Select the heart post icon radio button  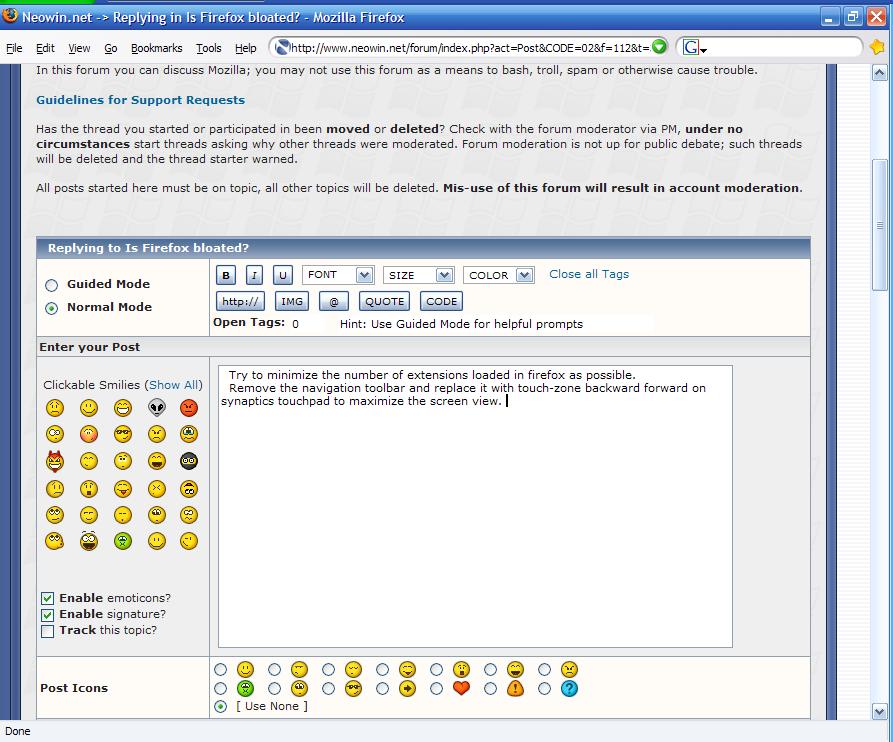pos(436,689)
